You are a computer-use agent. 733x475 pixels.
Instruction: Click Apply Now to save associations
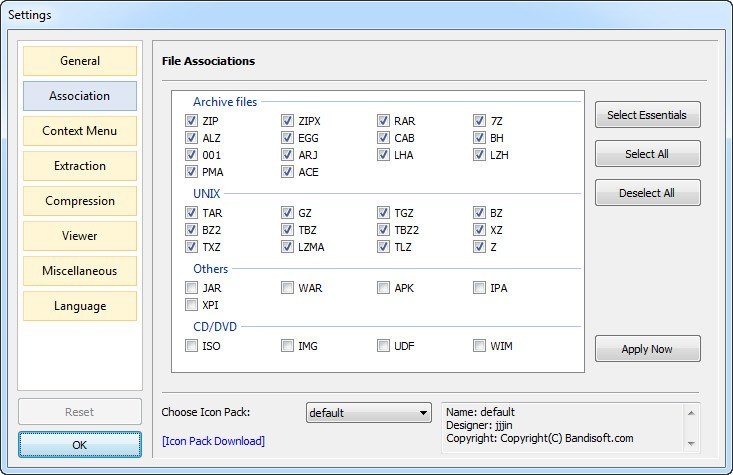647,349
